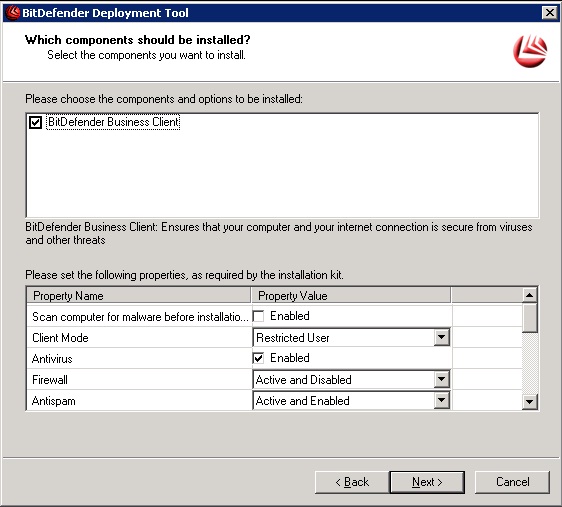Close the Deployment Tool window

(x=549, y=13)
